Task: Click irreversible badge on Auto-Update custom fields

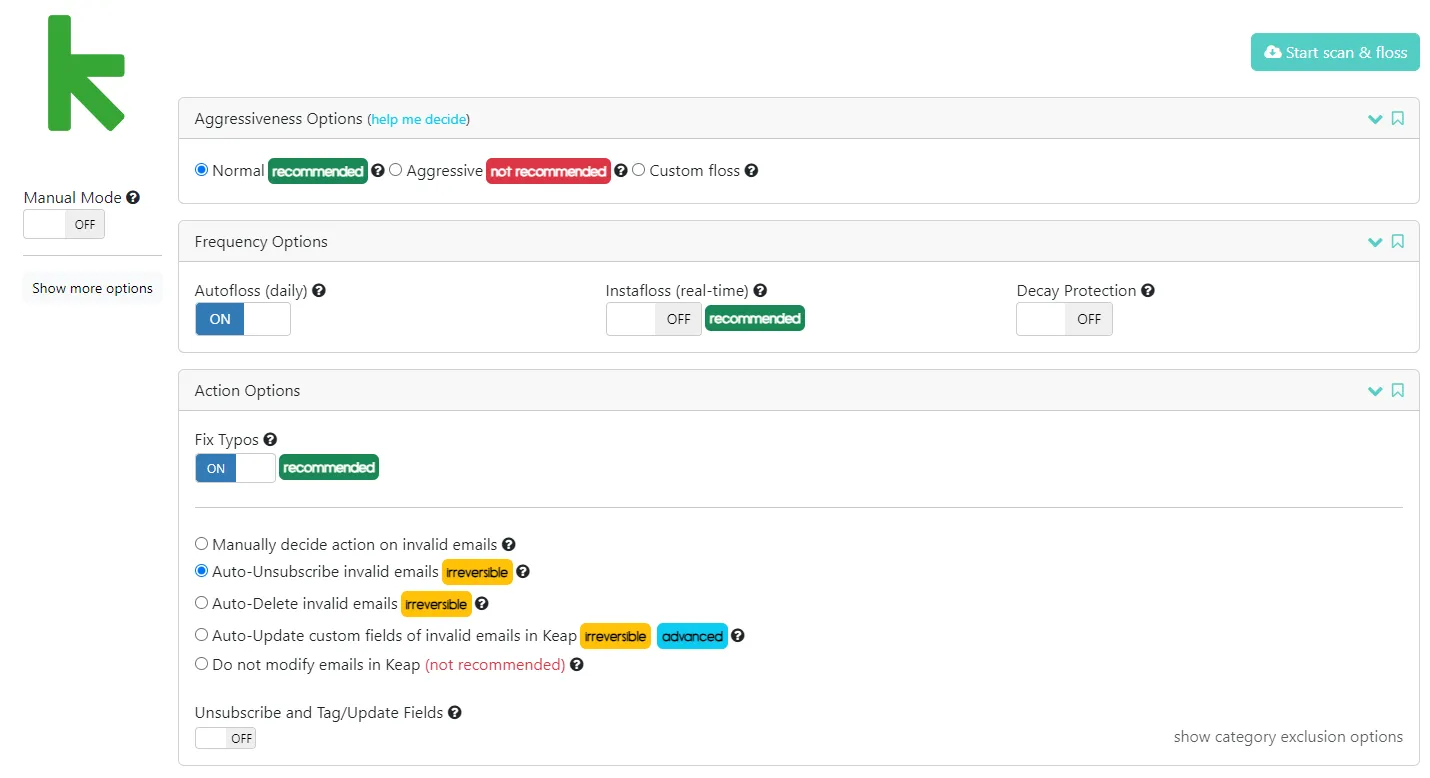Action: [x=616, y=636]
